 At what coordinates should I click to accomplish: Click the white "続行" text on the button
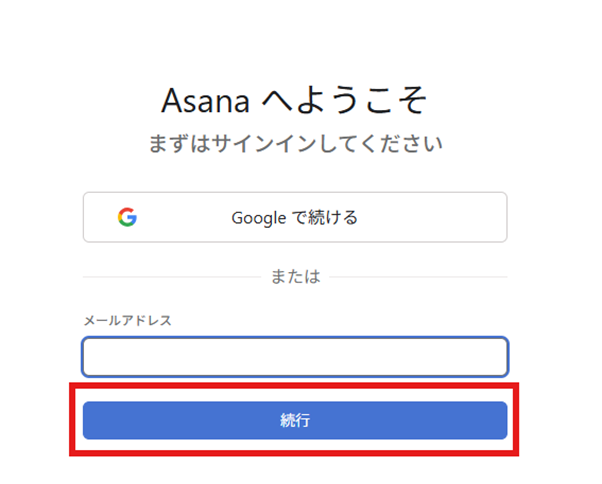tap(295, 421)
